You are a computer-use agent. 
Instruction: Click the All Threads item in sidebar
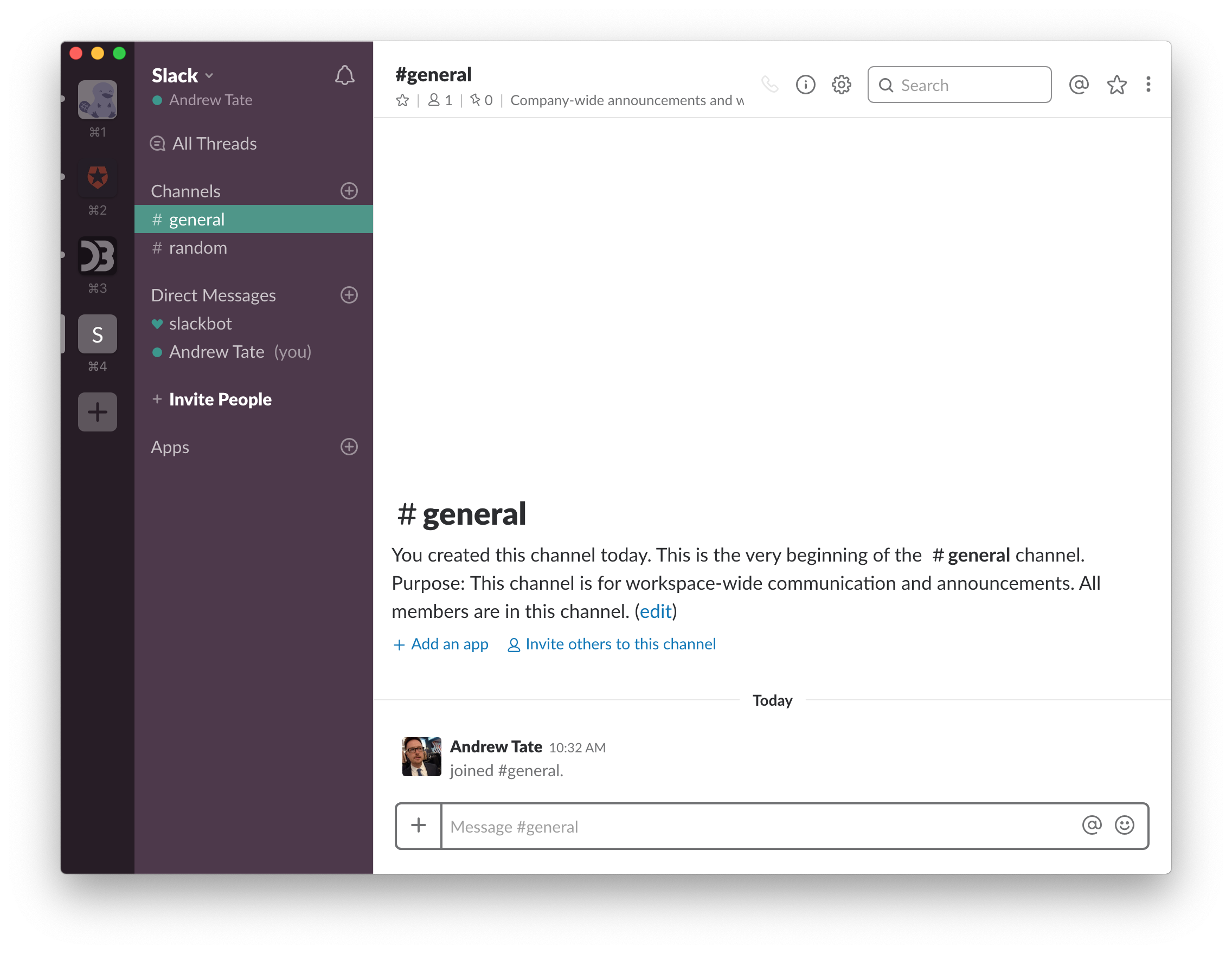213,143
